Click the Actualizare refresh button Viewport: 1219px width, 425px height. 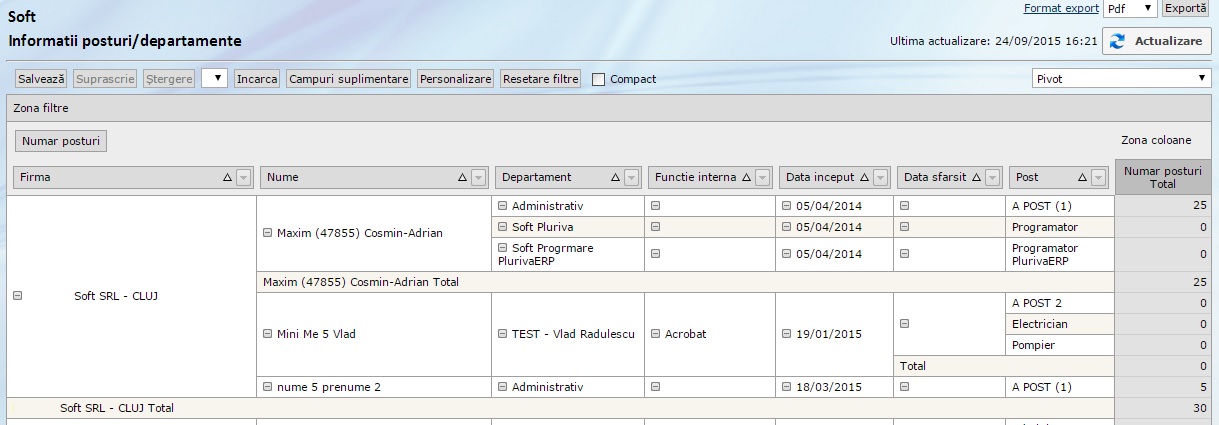(x=1157, y=42)
